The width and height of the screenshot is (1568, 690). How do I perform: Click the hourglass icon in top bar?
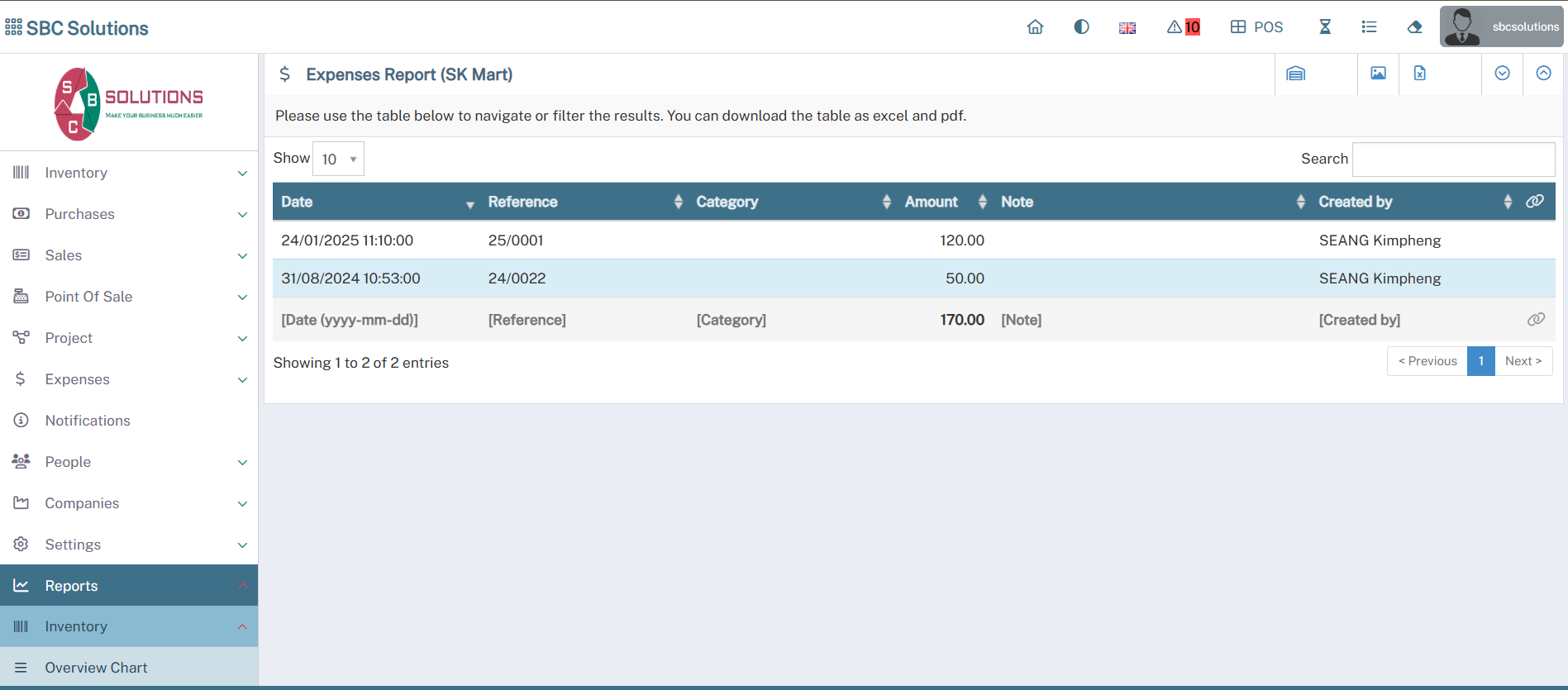[x=1325, y=27]
